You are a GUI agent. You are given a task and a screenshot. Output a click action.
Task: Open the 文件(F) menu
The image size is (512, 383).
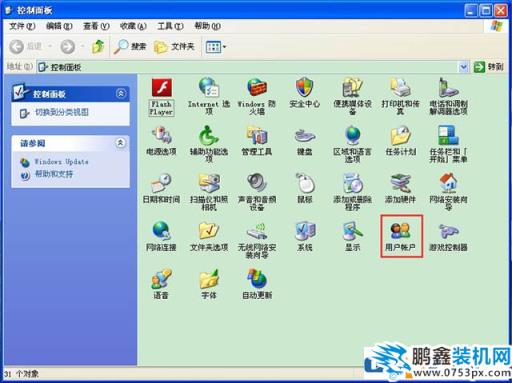pos(22,26)
